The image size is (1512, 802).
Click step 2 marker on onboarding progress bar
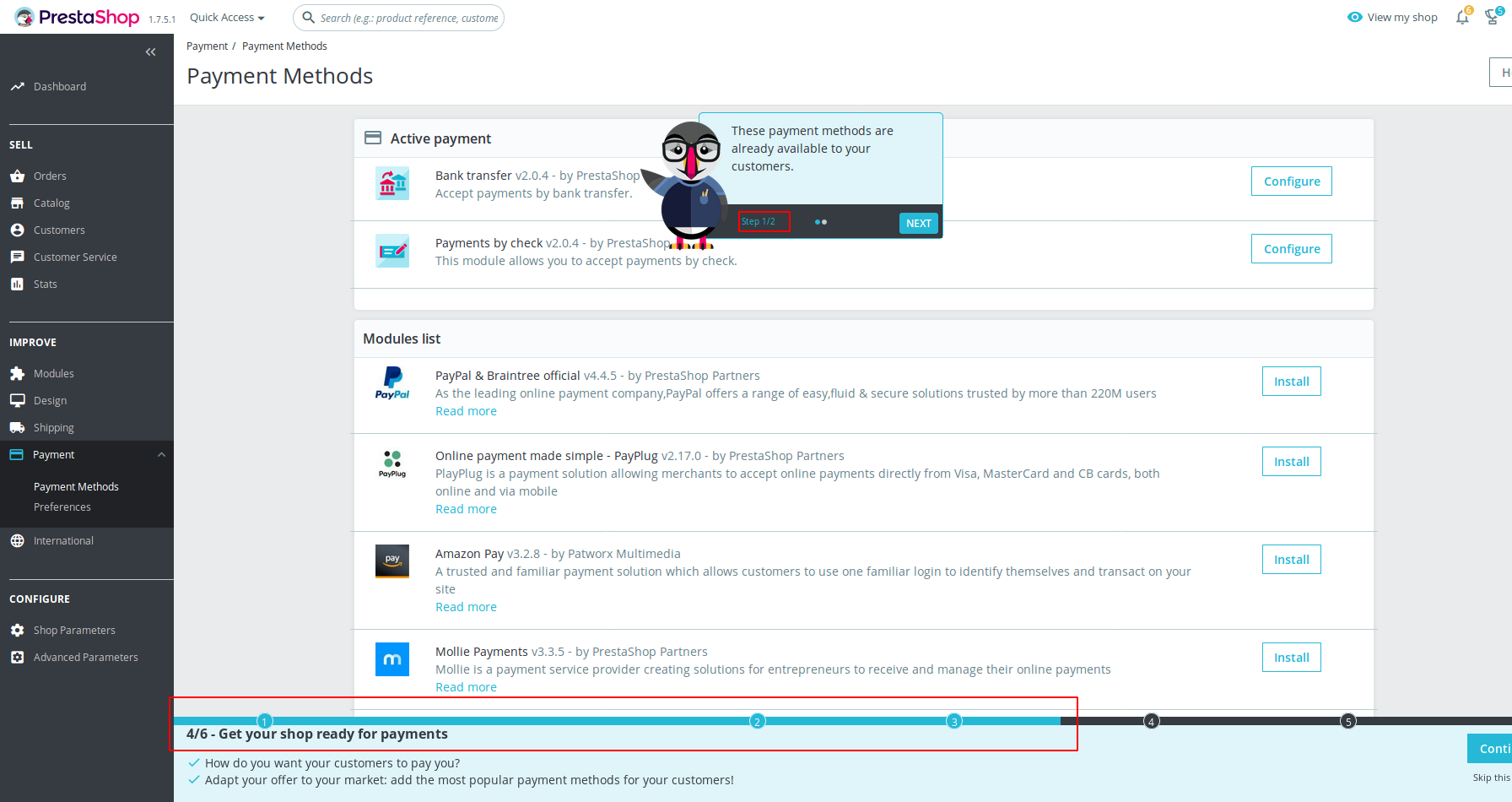758,721
